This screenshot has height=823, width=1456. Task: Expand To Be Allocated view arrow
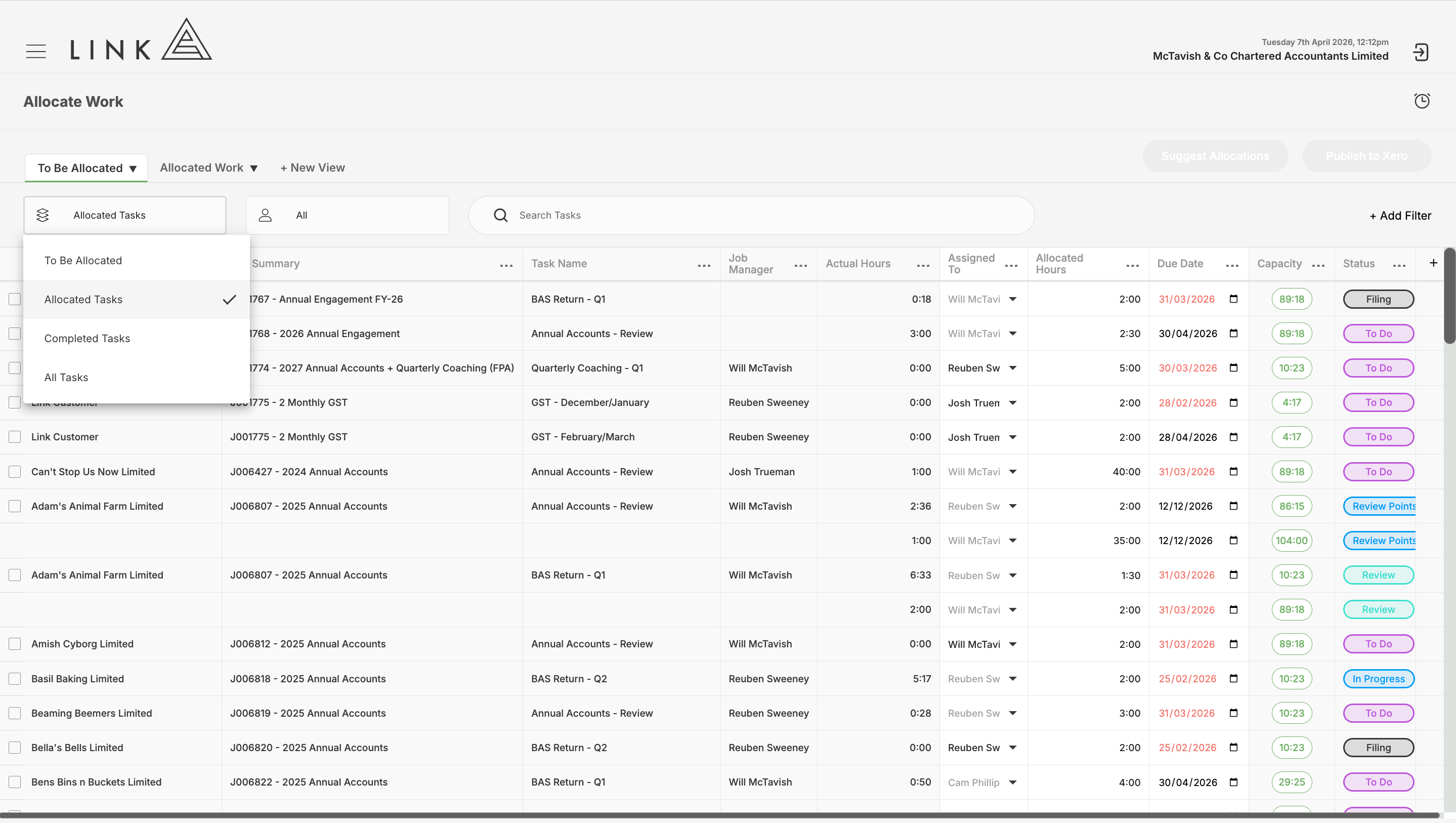tap(133, 169)
